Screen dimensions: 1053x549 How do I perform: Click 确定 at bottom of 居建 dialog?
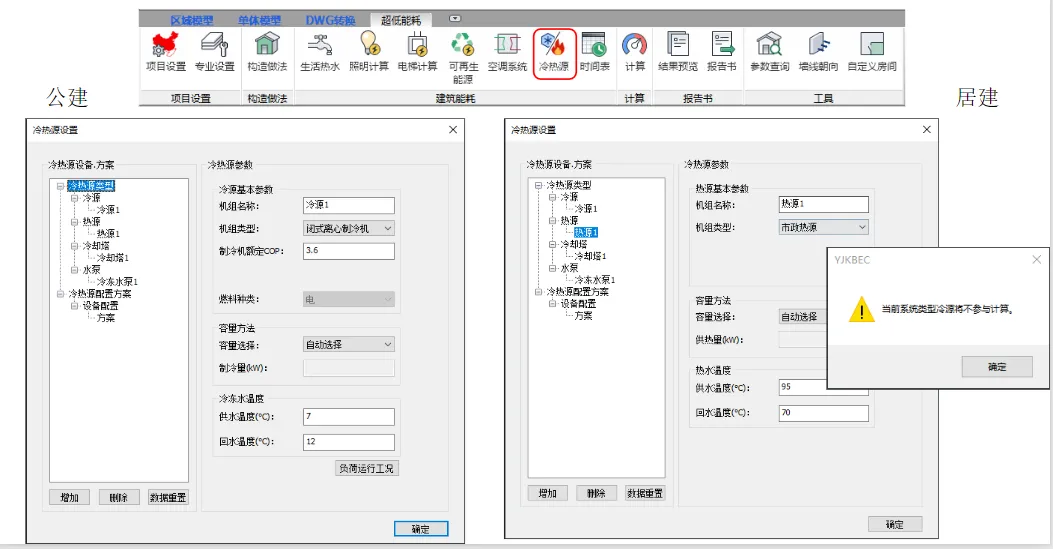(x=895, y=524)
